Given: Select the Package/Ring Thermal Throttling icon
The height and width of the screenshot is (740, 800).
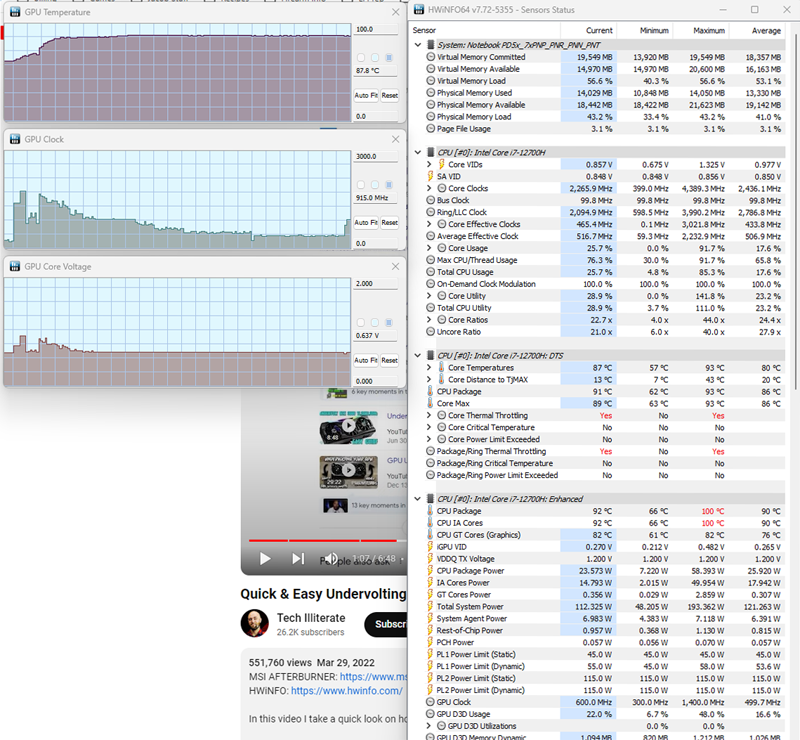Looking at the screenshot, I should click(430, 451).
